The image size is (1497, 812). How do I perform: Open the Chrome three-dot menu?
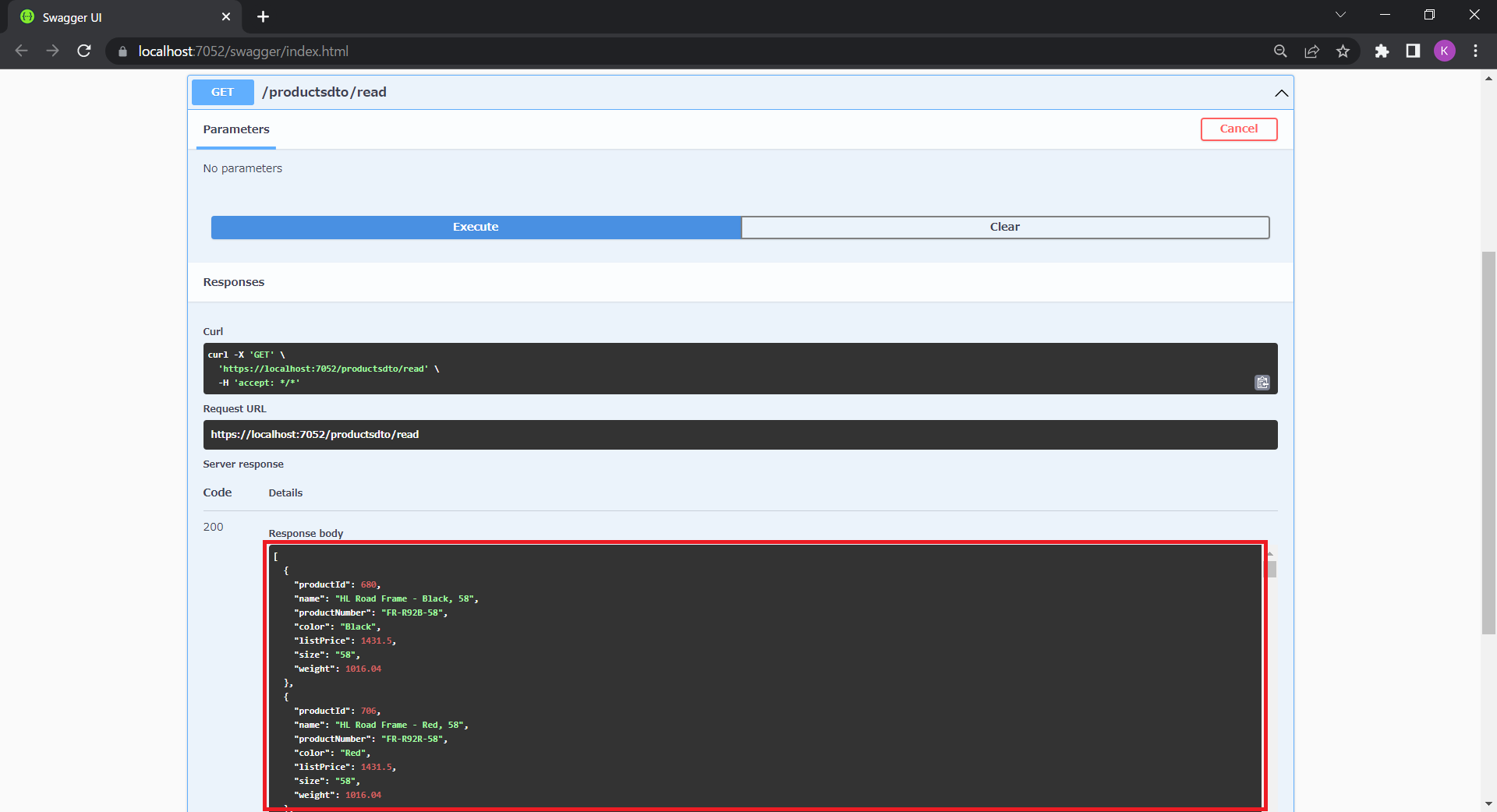pyautogui.click(x=1475, y=51)
